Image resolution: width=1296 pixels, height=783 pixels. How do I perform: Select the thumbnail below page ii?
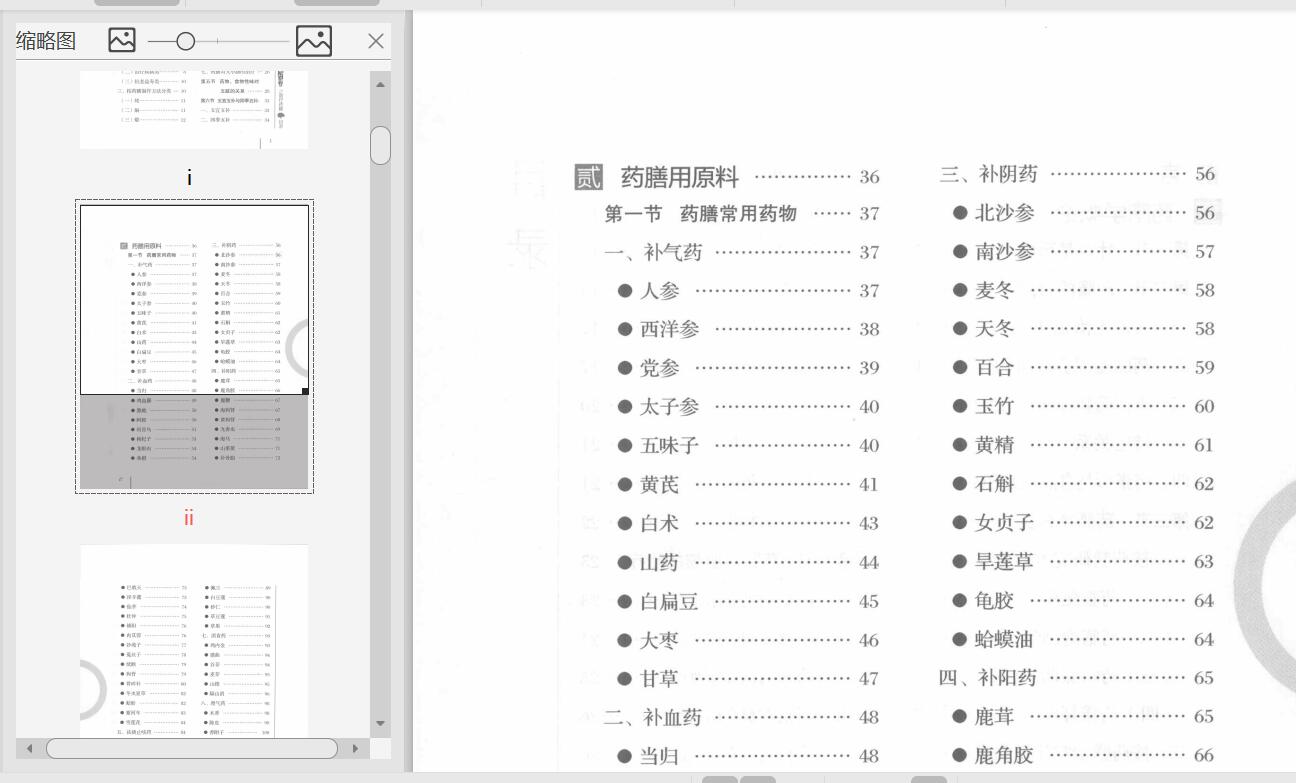click(194, 641)
